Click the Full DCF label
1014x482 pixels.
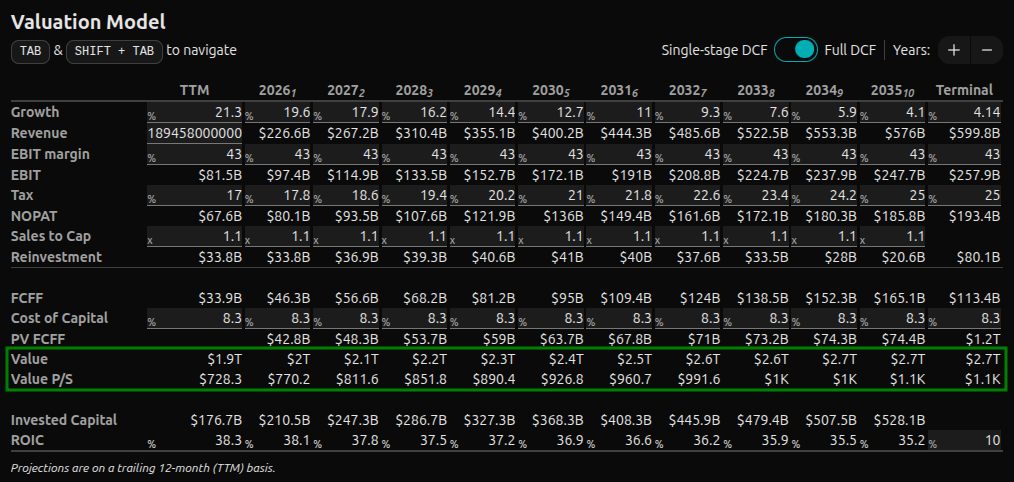(850, 50)
